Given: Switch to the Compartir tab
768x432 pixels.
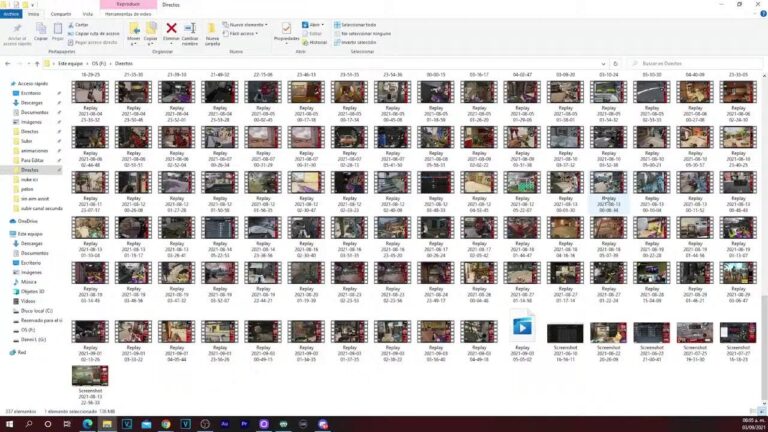Looking at the screenshot, I should pyautogui.click(x=61, y=14).
